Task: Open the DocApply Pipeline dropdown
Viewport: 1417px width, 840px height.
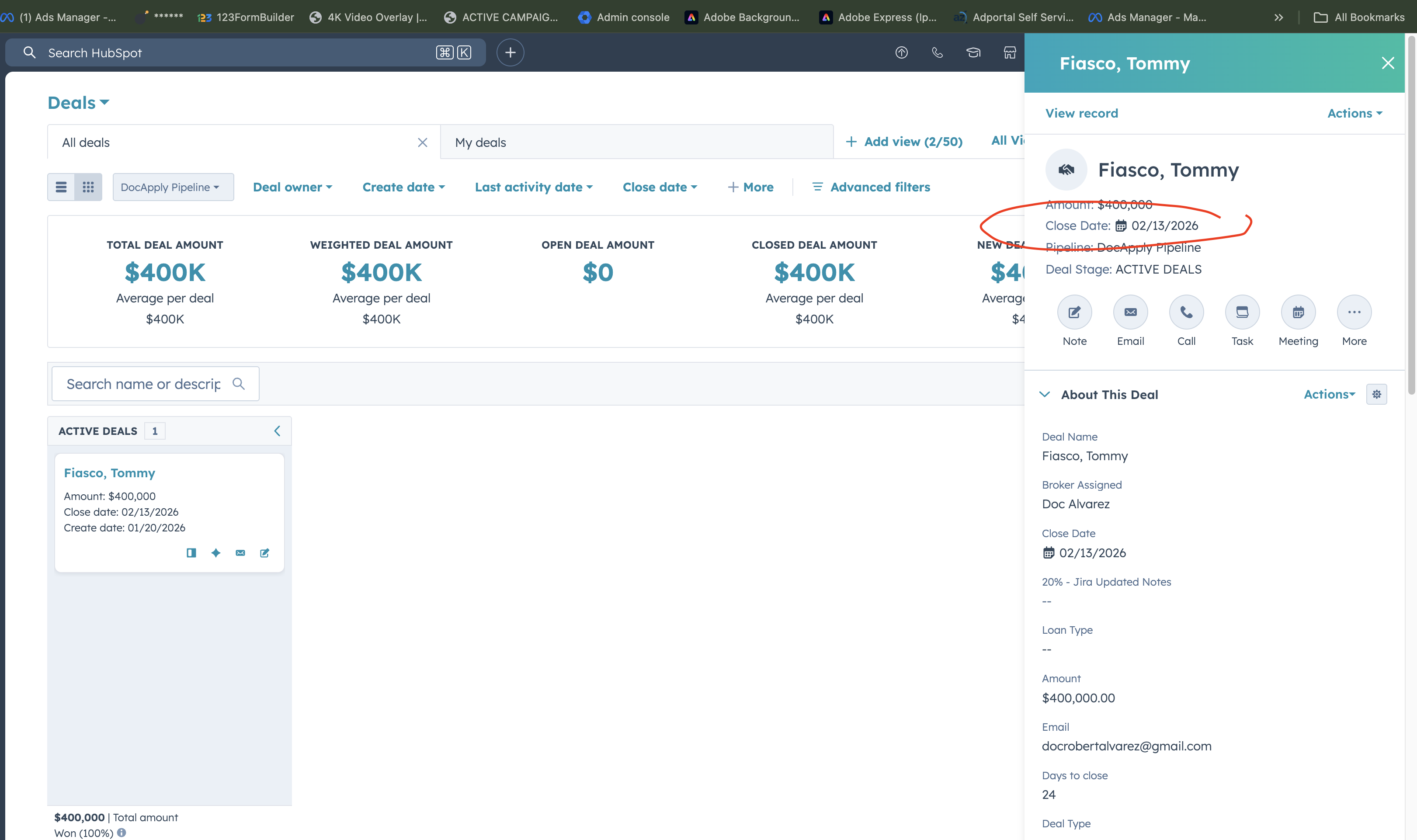Action: pos(173,187)
